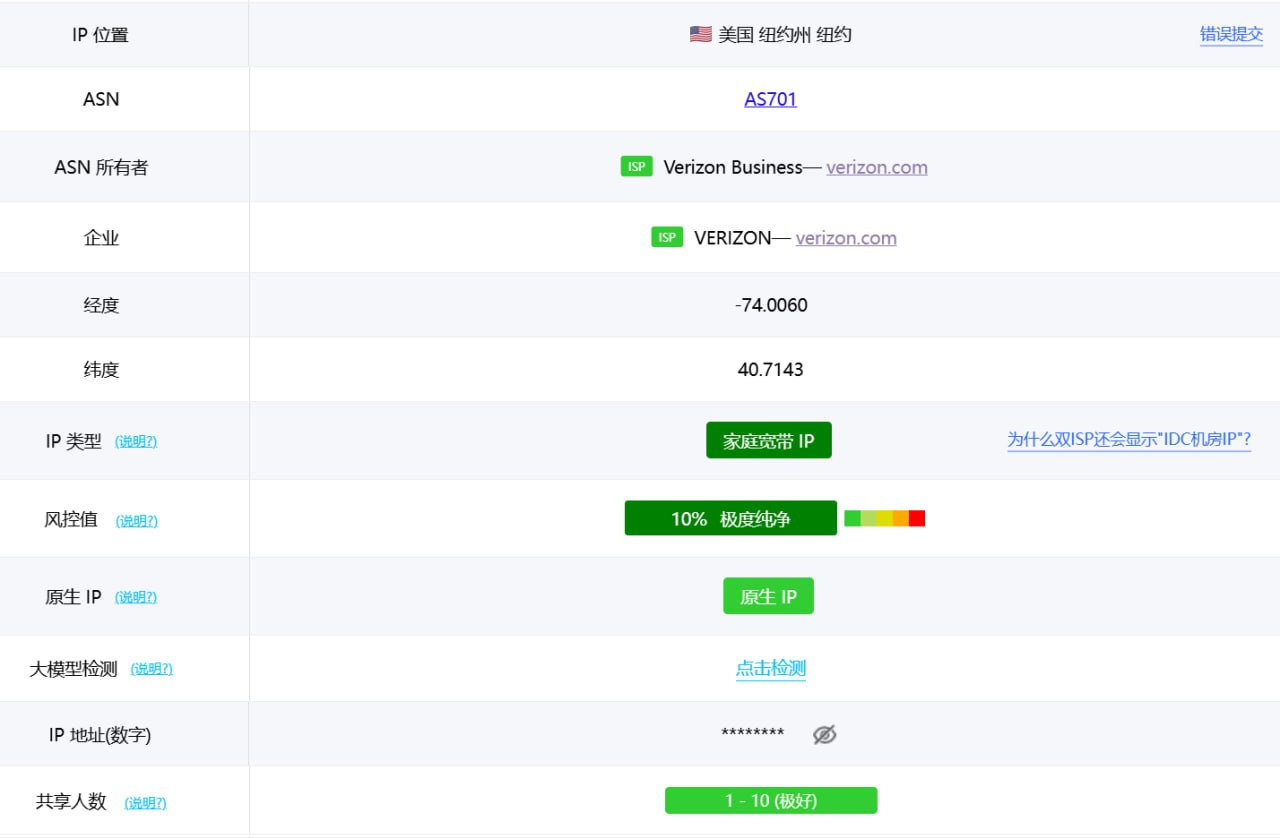Viewport: 1280px width, 838px height.
Task: Reveal the masked IP using the eye icon
Action: 823,733
